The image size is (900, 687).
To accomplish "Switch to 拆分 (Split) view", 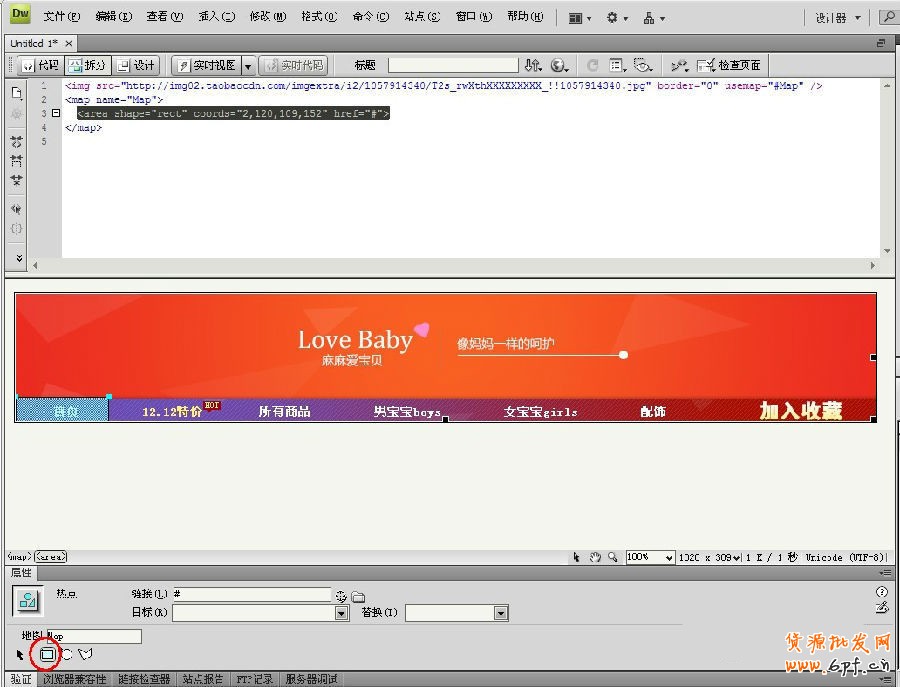I will (x=87, y=65).
